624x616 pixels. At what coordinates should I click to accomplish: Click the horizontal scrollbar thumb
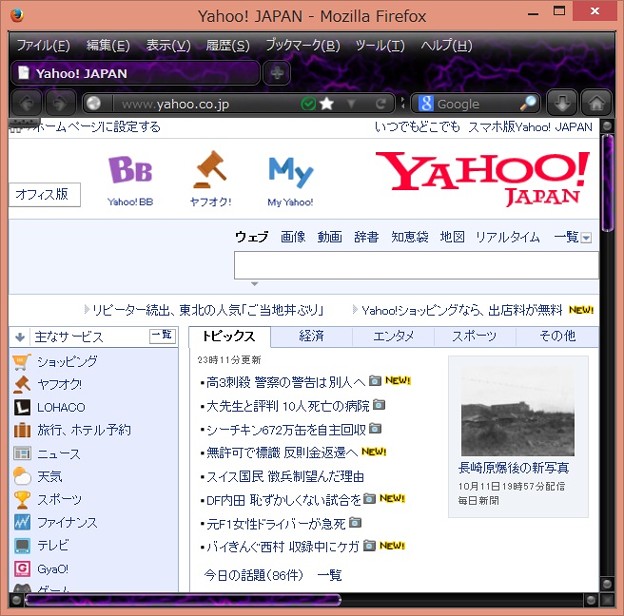183,600
